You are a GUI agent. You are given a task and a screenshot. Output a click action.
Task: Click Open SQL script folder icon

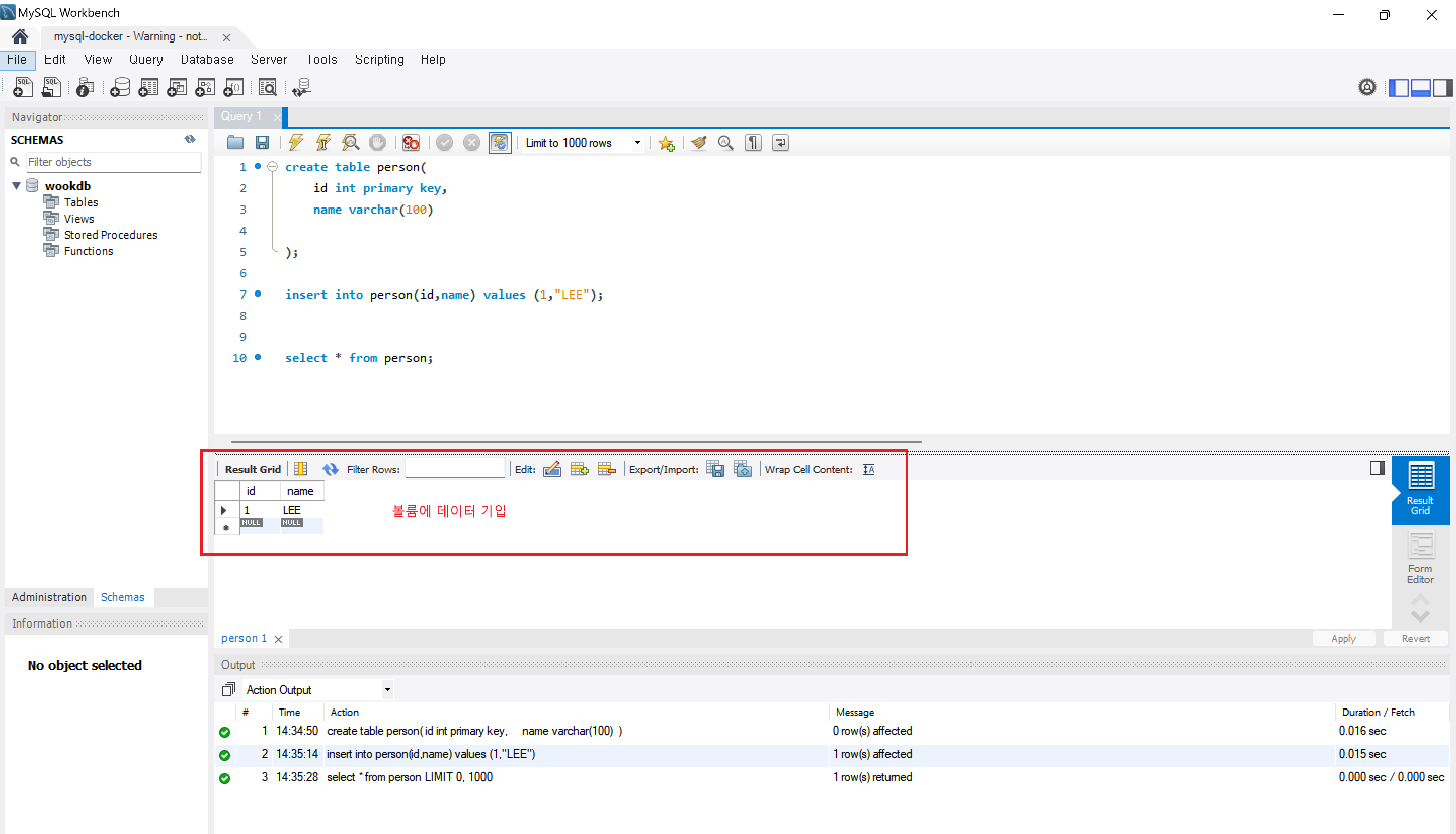(235, 142)
